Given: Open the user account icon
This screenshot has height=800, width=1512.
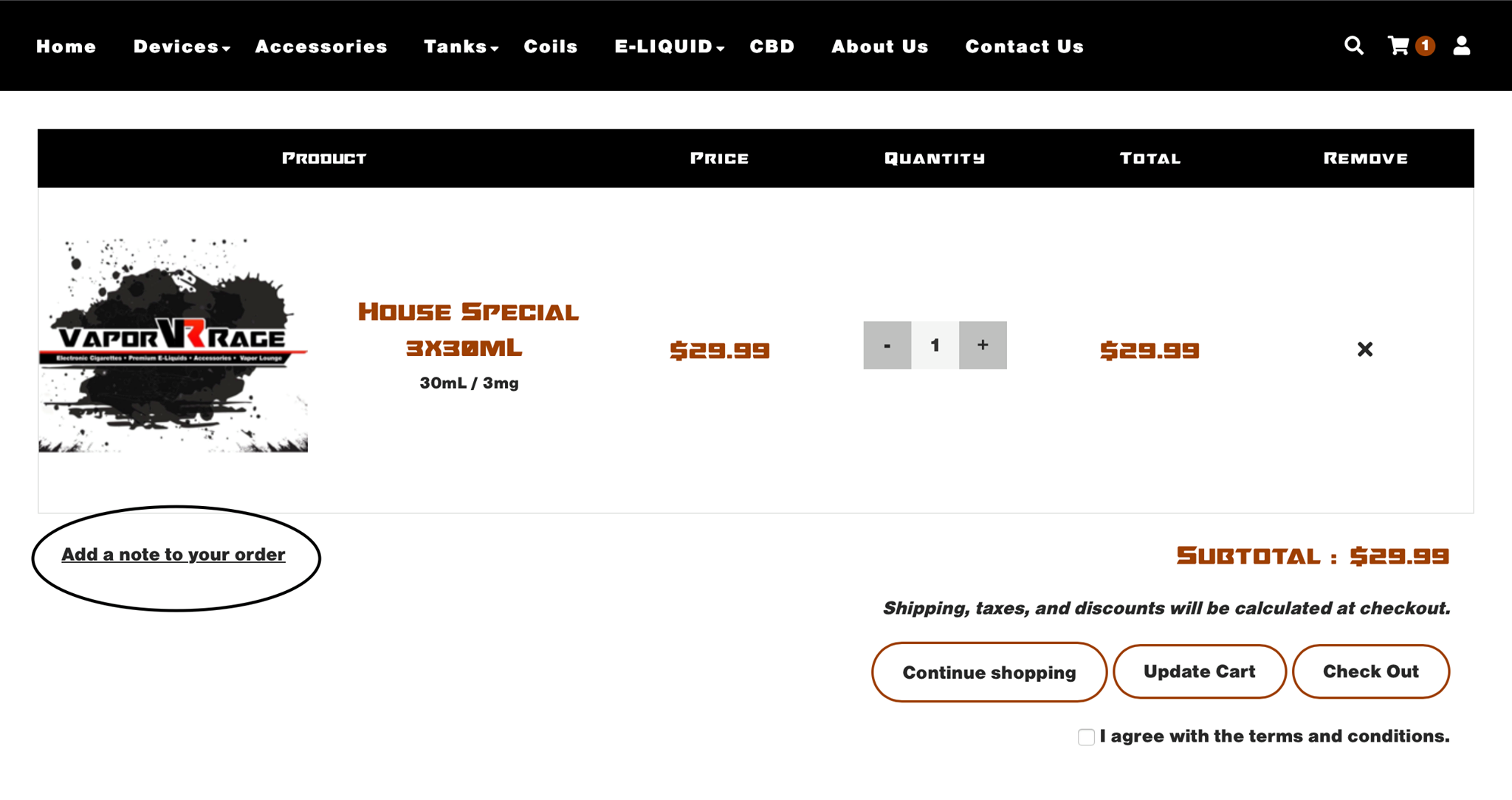Looking at the screenshot, I should coord(1461,46).
